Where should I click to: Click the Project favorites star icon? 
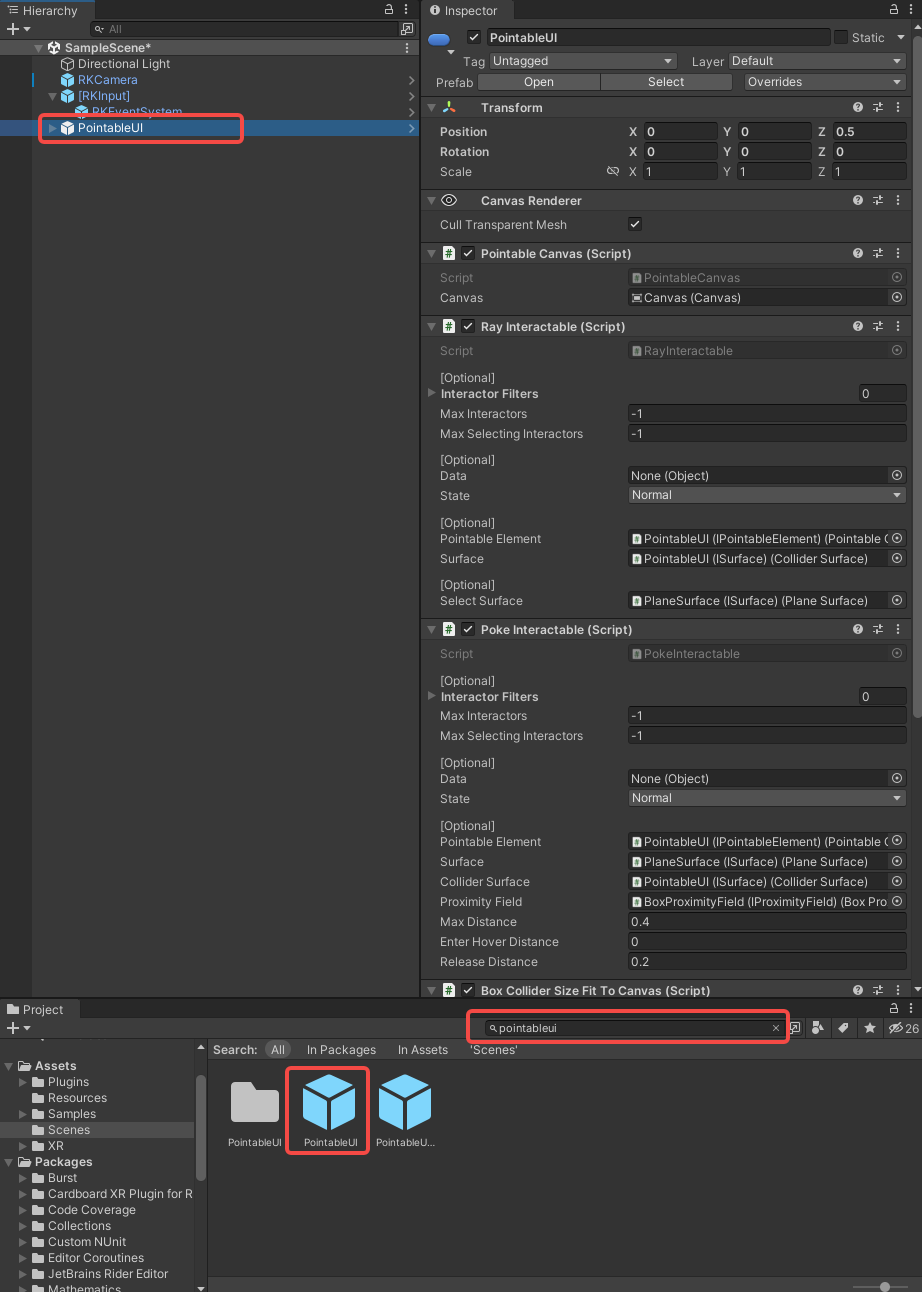[x=870, y=1028]
